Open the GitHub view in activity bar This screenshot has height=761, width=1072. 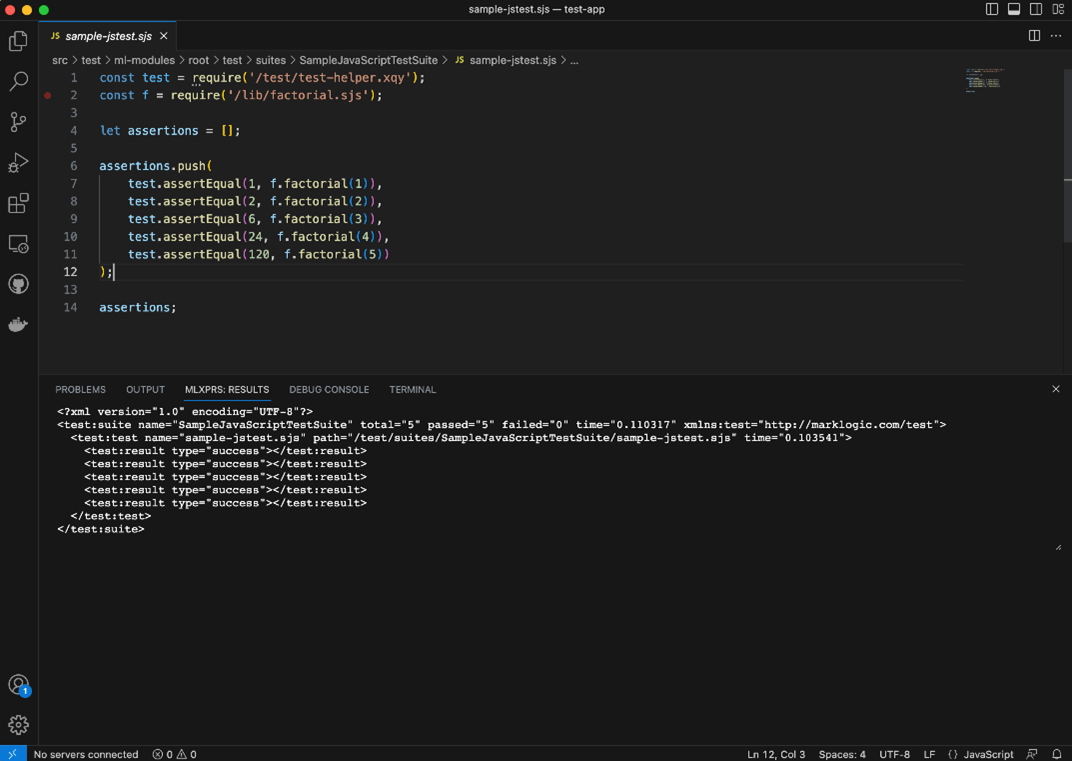pos(18,285)
